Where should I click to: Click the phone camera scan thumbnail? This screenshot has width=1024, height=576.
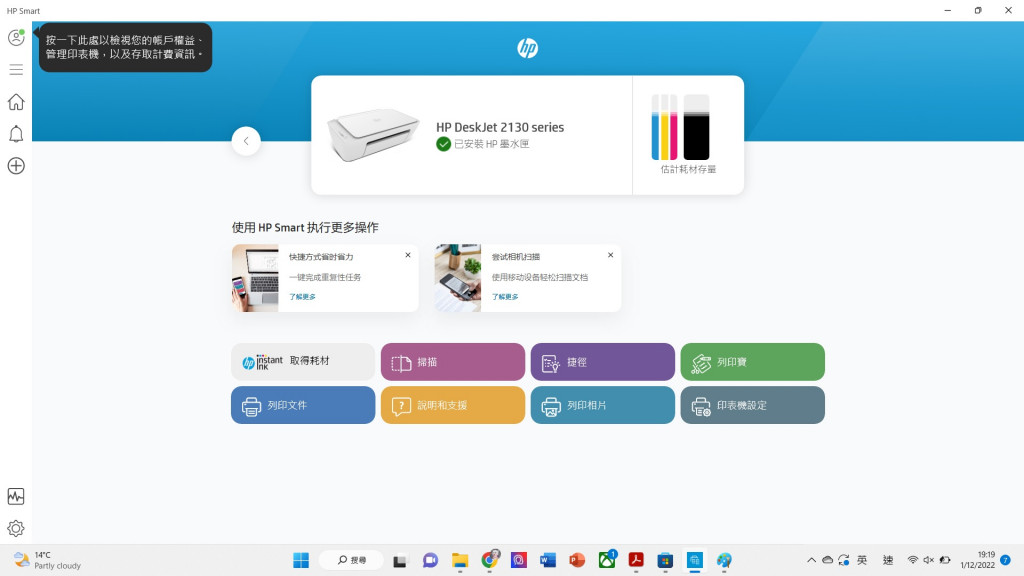(x=458, y=278)
